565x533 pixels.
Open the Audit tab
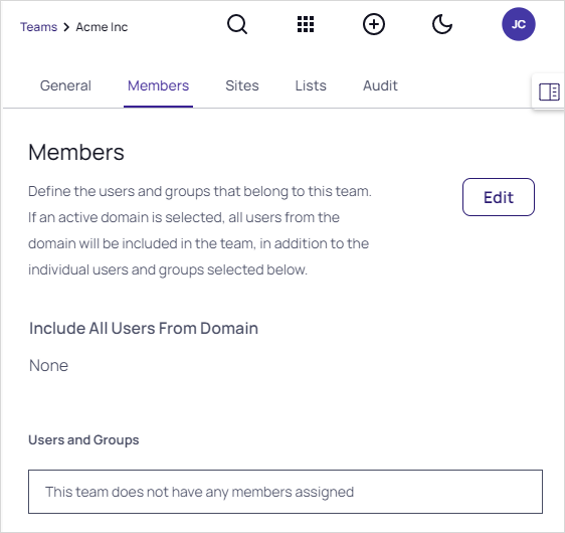380,86
